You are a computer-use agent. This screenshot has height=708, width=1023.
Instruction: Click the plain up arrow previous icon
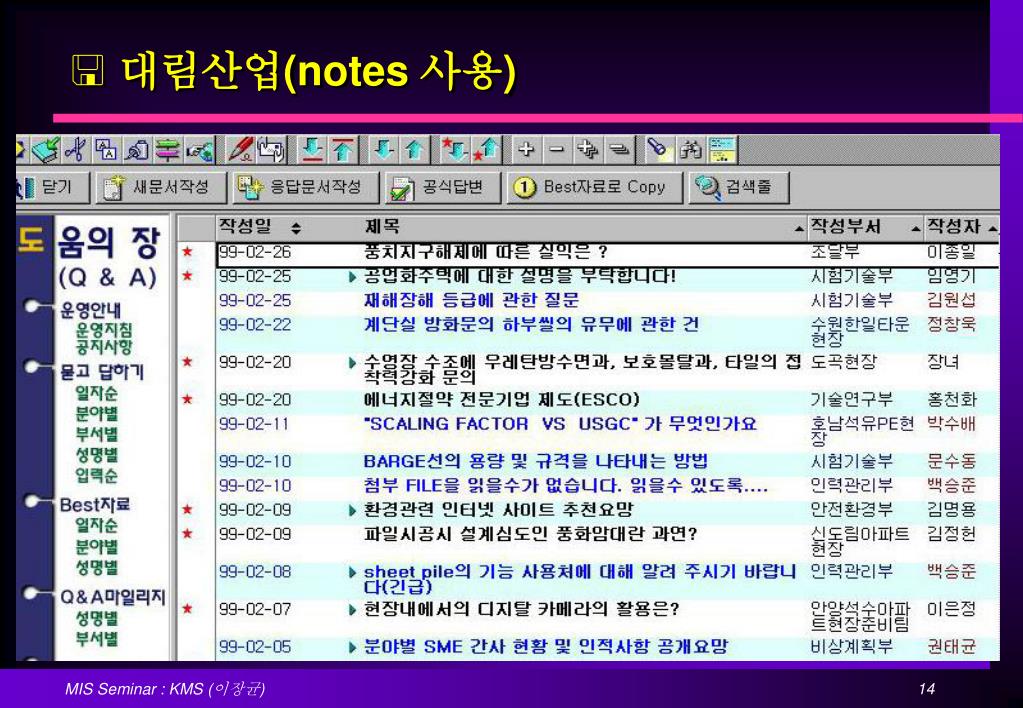pos(414,150)
